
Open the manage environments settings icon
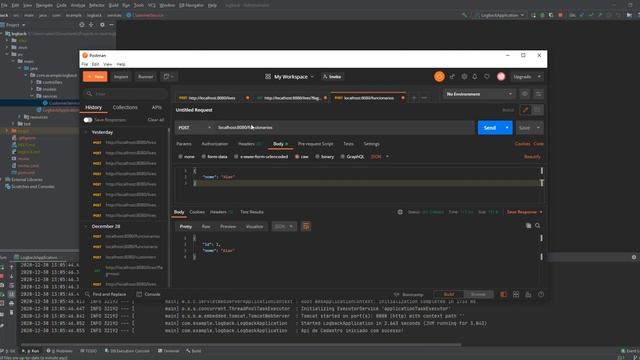[x=538, y=94]
